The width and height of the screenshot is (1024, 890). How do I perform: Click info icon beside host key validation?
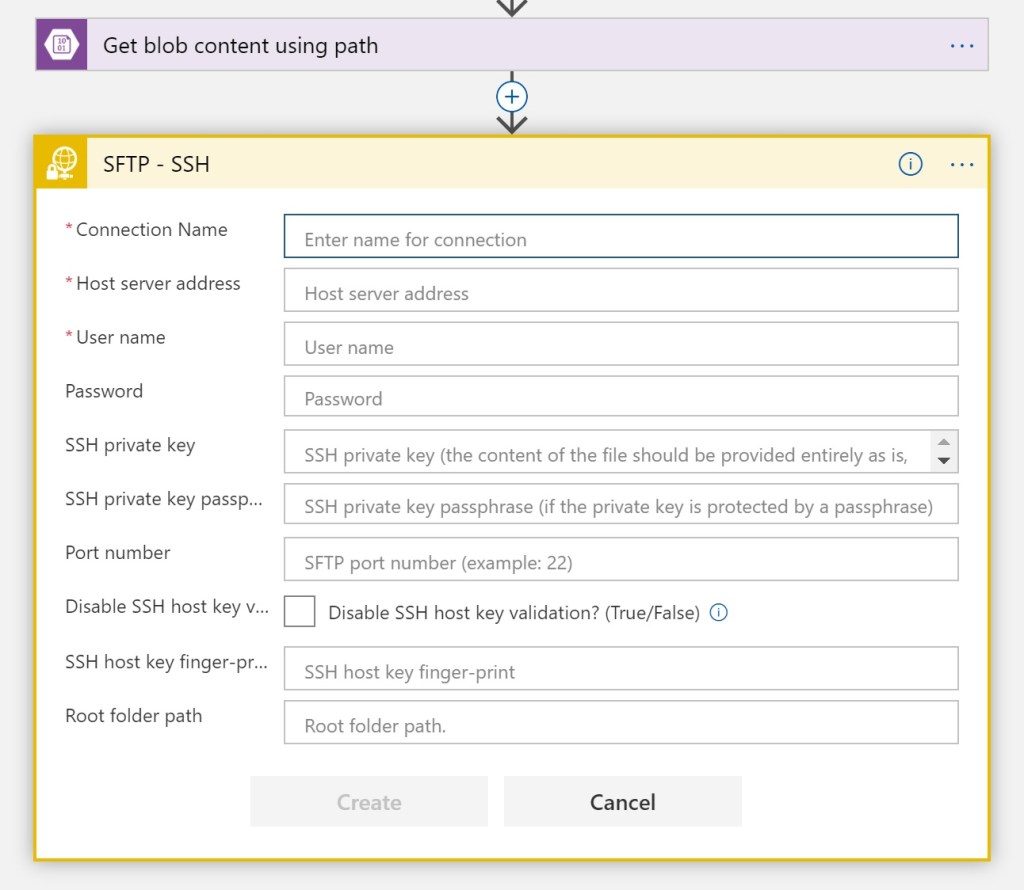[x=718, y=612]
